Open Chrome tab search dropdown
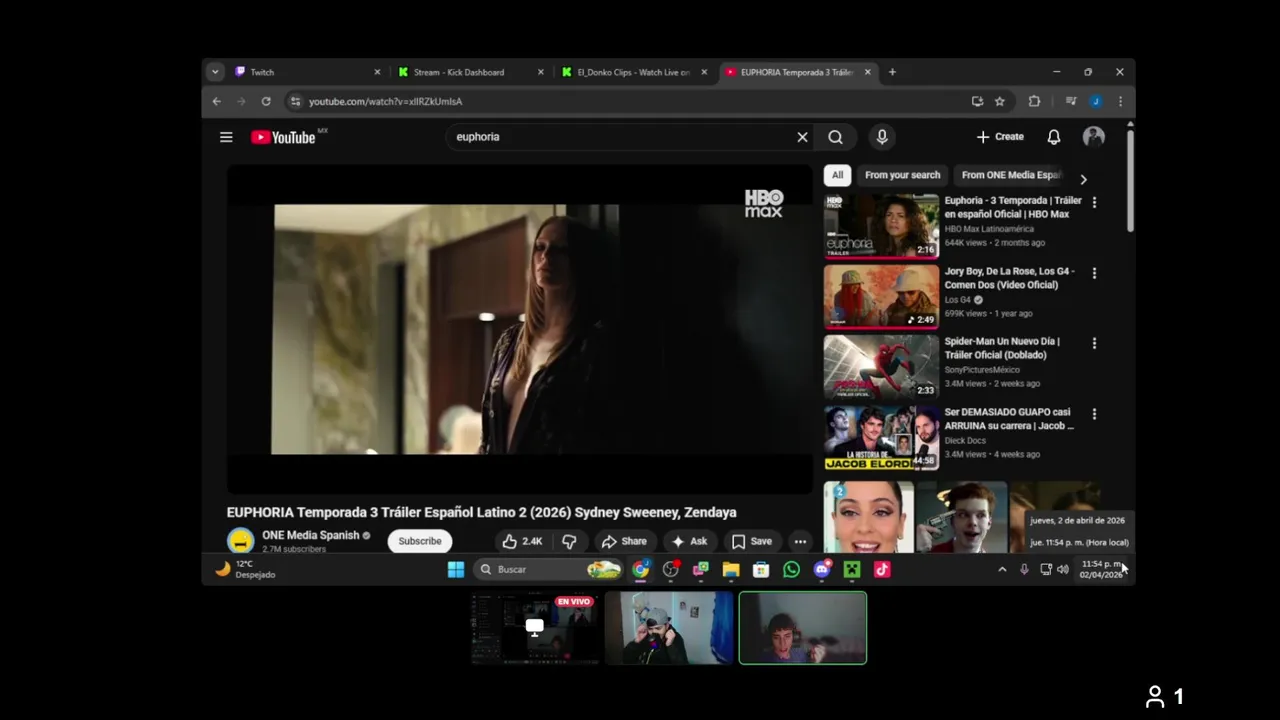1280x720 pixels. 214,72
